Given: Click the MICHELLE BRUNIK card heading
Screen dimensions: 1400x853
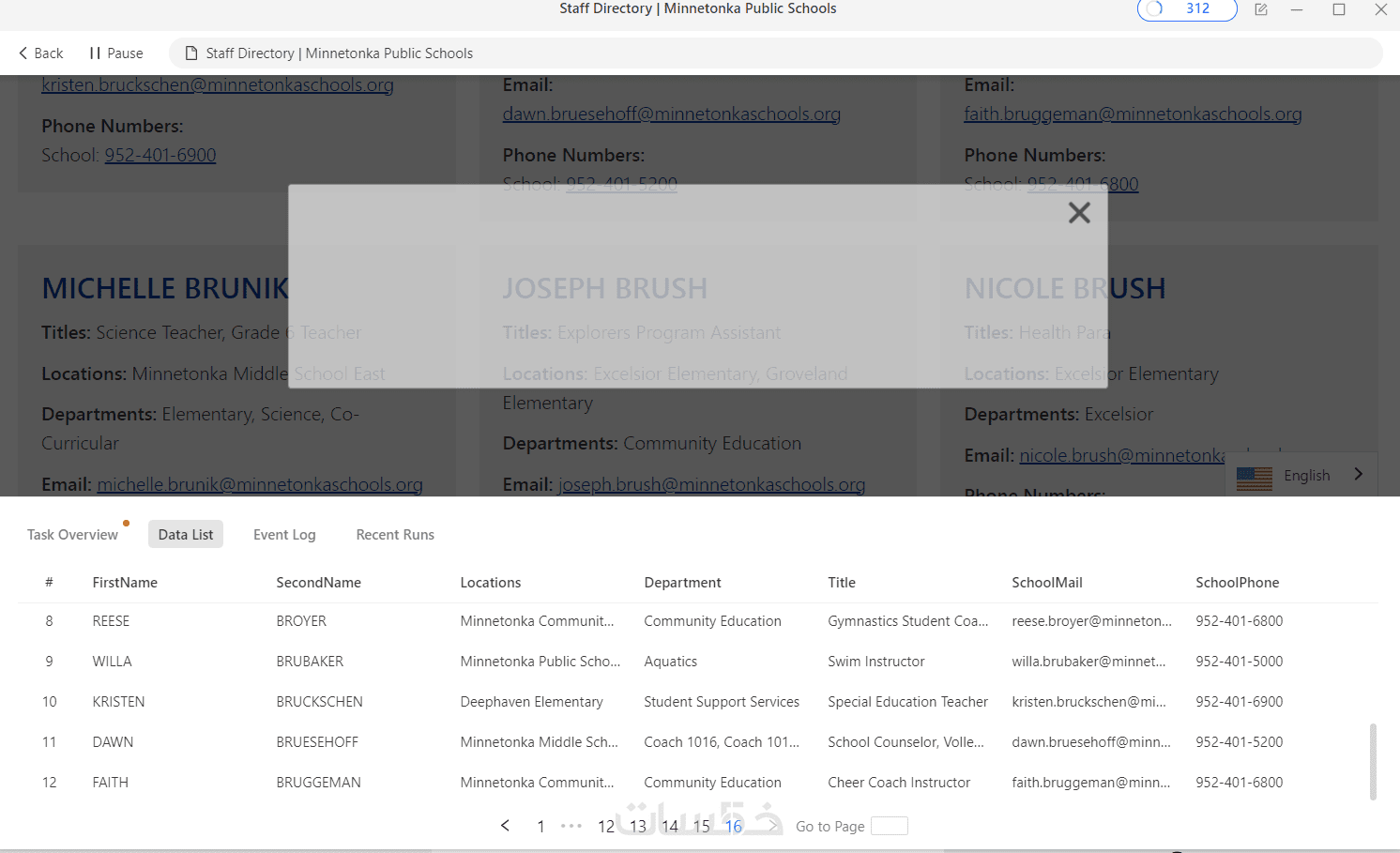Looking at the screenshot, I should (x=165, y=288).
